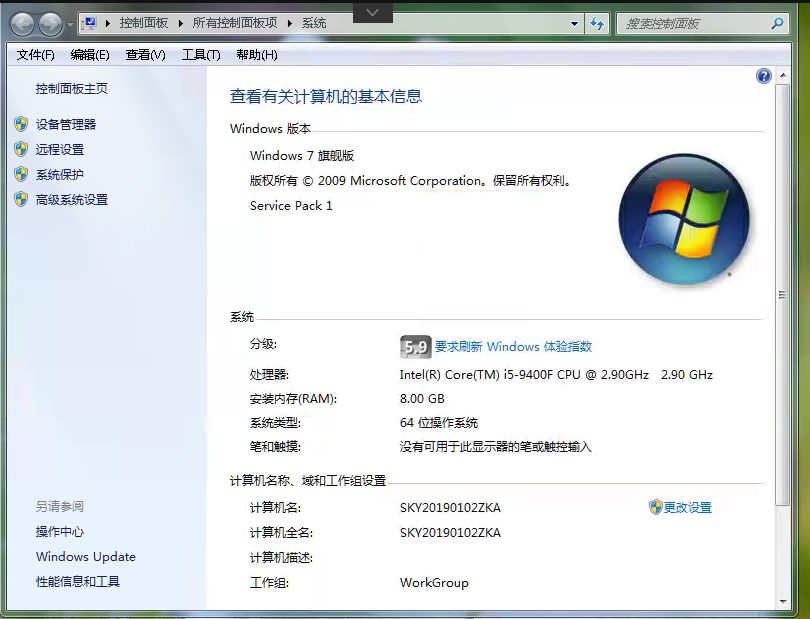Screen dimensions: 810x619
Task: Select 所有控制面板项 in the breadcrumb
Action: point(235,23)
